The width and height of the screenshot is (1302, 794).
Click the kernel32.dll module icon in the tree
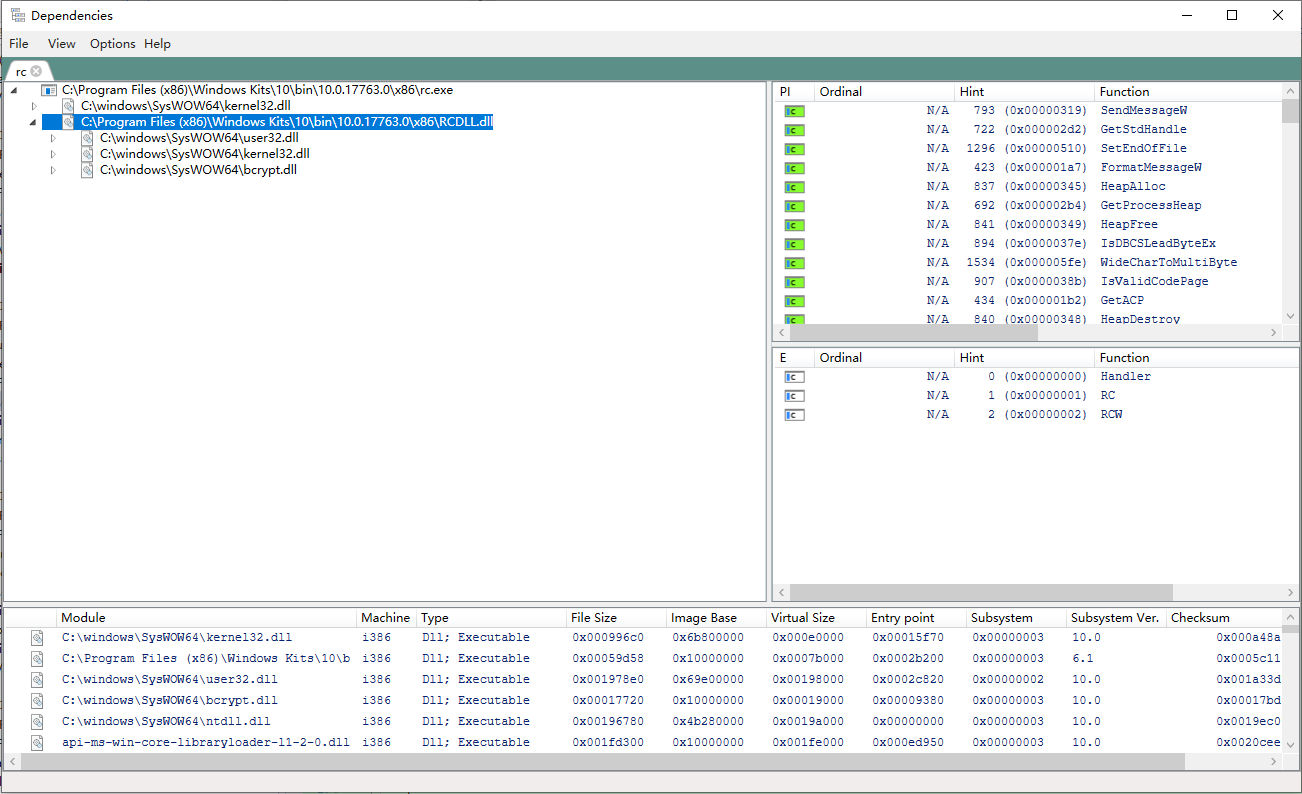point(68,105)
